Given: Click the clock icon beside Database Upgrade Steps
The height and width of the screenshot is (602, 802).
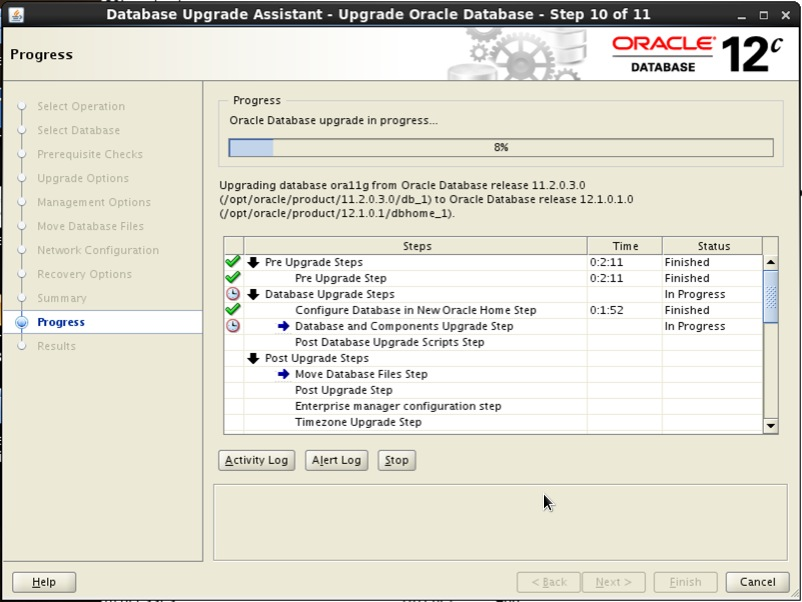Looking at the screenshot, I should coord(233,294).
